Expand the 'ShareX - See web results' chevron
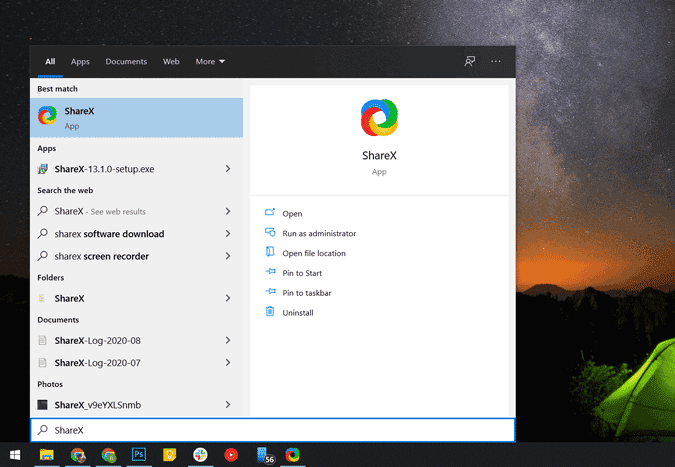Screen dimensions: 675x467 point(228,211)
